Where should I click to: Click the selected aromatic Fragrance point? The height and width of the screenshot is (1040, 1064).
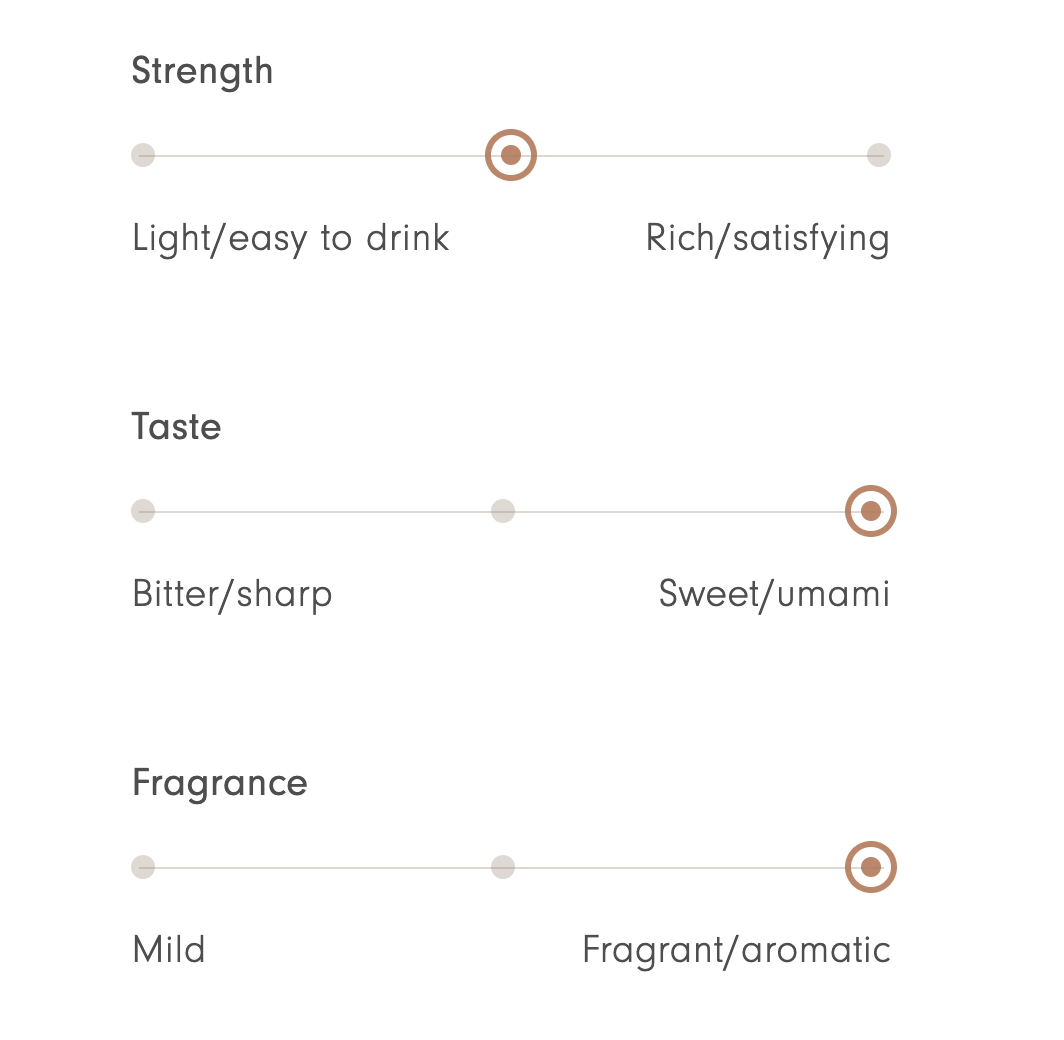(x=870, y=867)
